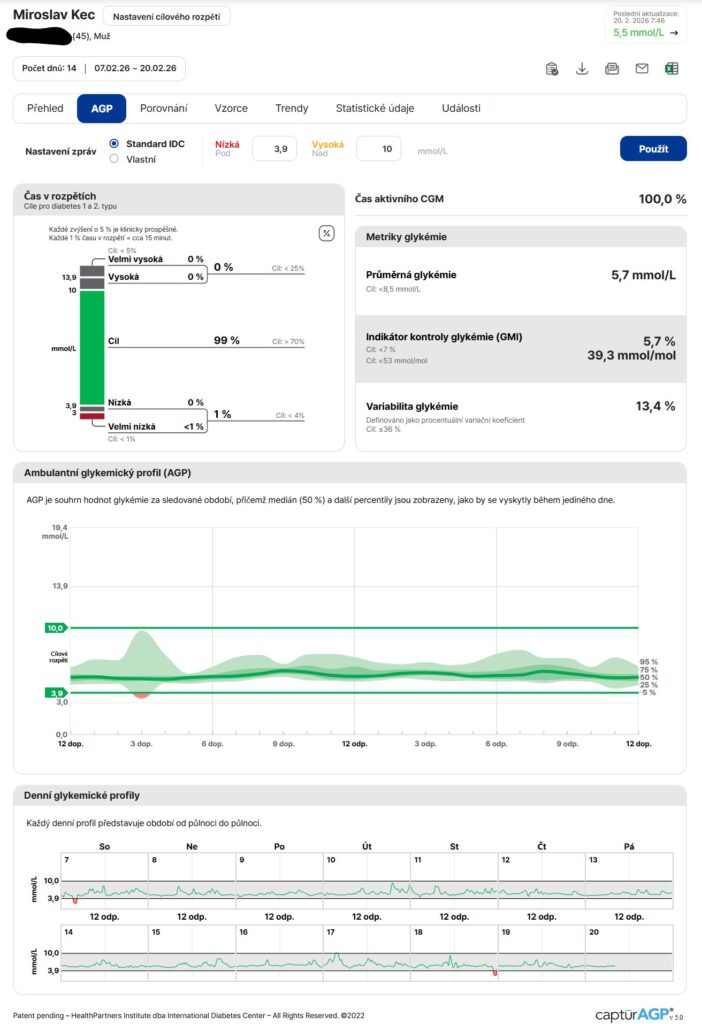Image resolution: width=702 pixels, height=1024 pixels.
Task: Click the clipboard report icon
Action: tap(552, 69)
